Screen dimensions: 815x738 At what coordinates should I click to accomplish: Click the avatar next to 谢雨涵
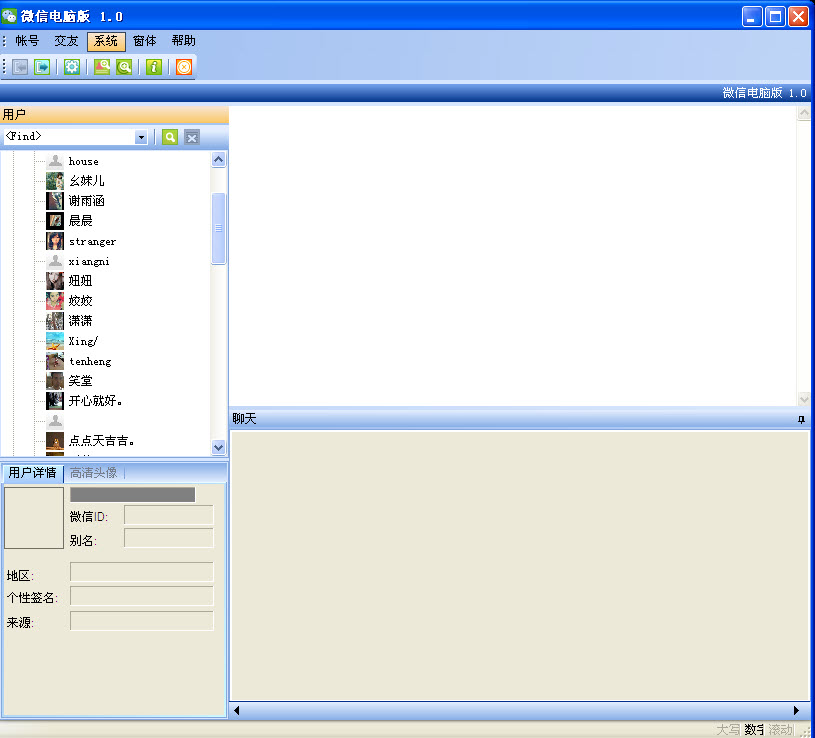[55, 201]
